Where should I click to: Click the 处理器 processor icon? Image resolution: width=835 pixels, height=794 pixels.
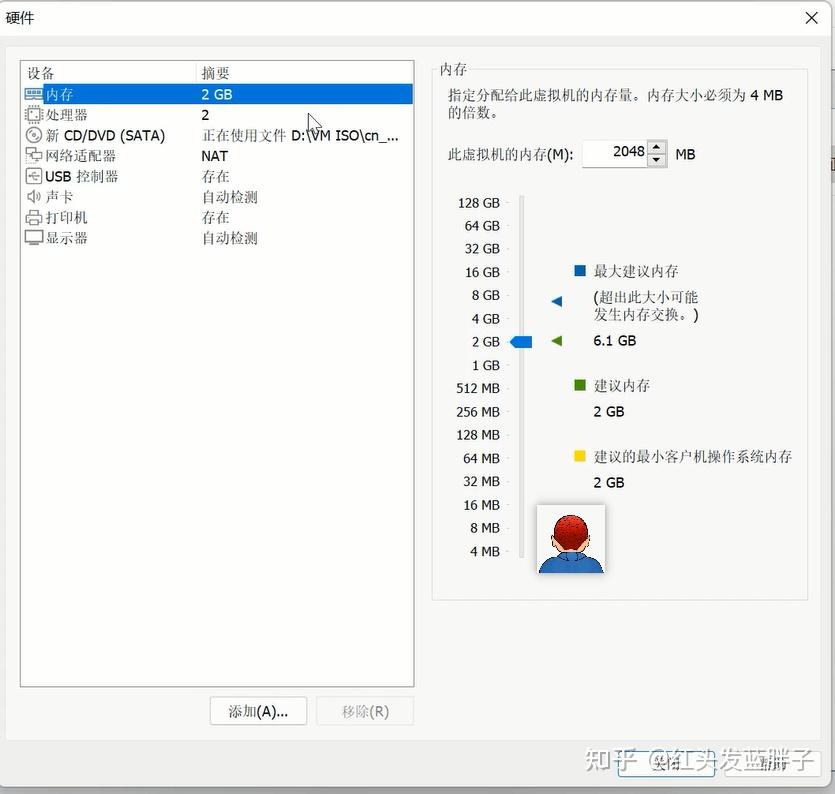coord(31,114)
